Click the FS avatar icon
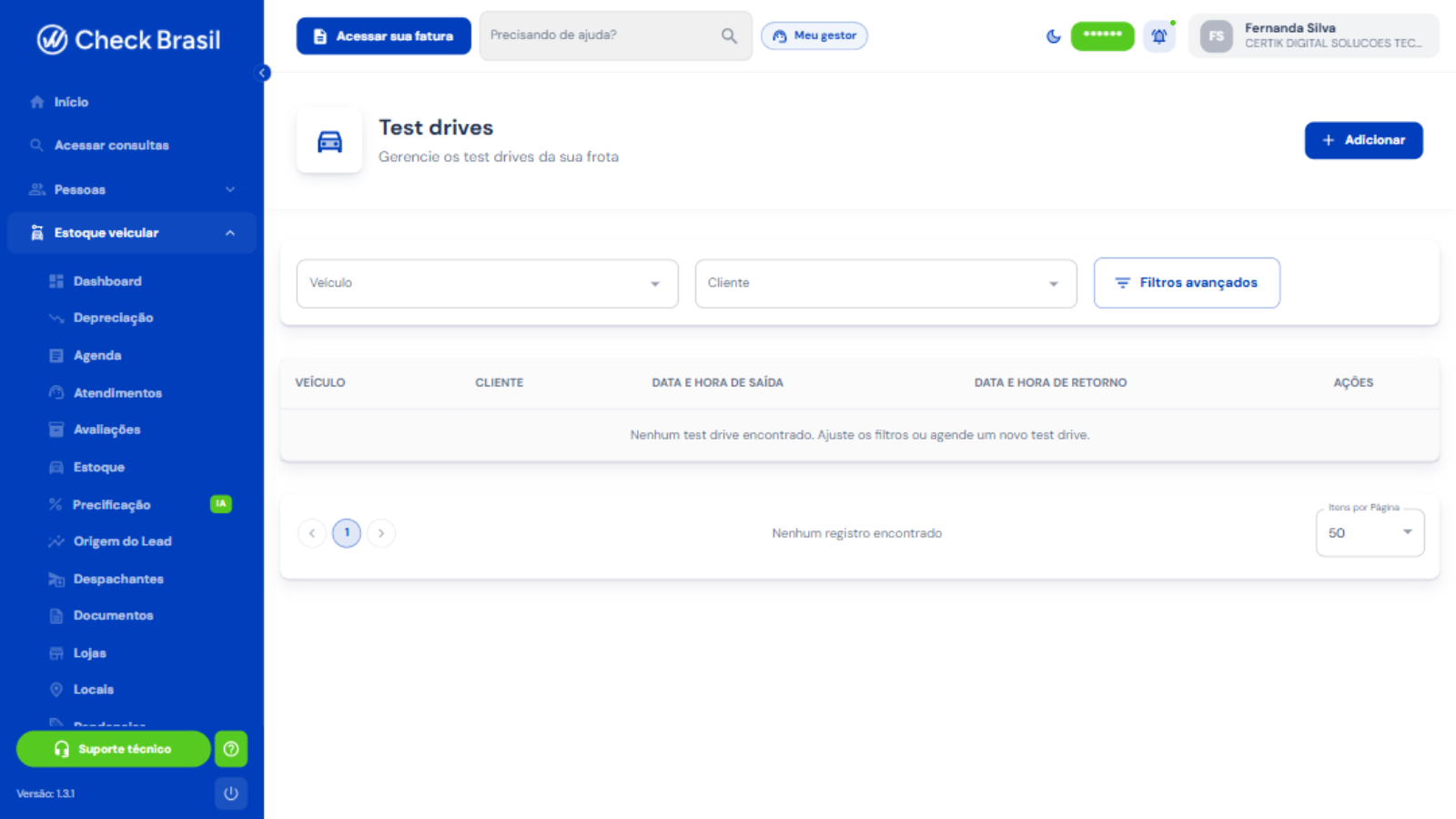This screenshot has width=1456, height=819. click(1216, 36)
